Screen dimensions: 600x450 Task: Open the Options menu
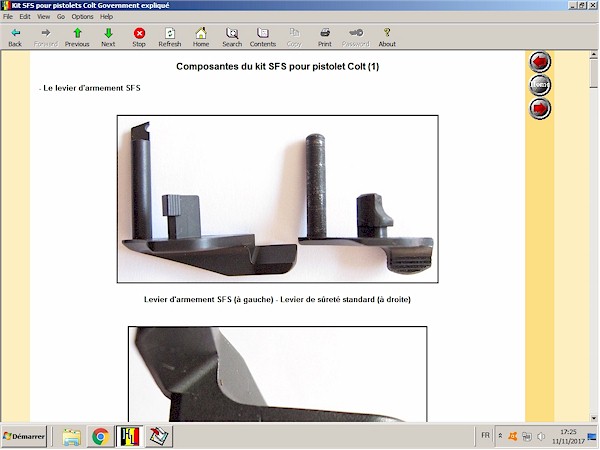(82, 16)
